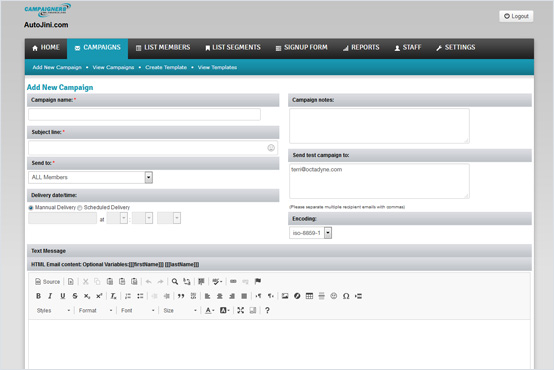Open the Background Color picker

click(225, 310)
